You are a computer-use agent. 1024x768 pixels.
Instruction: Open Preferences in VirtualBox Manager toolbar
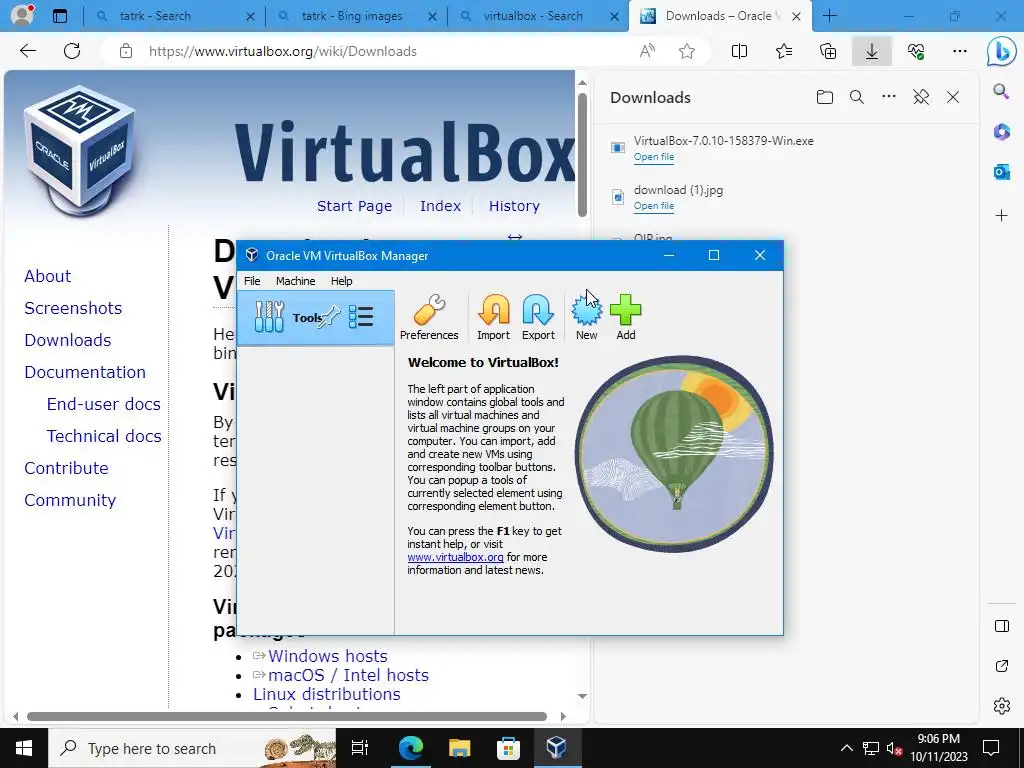pyautogui.click(x=429, y=317)
